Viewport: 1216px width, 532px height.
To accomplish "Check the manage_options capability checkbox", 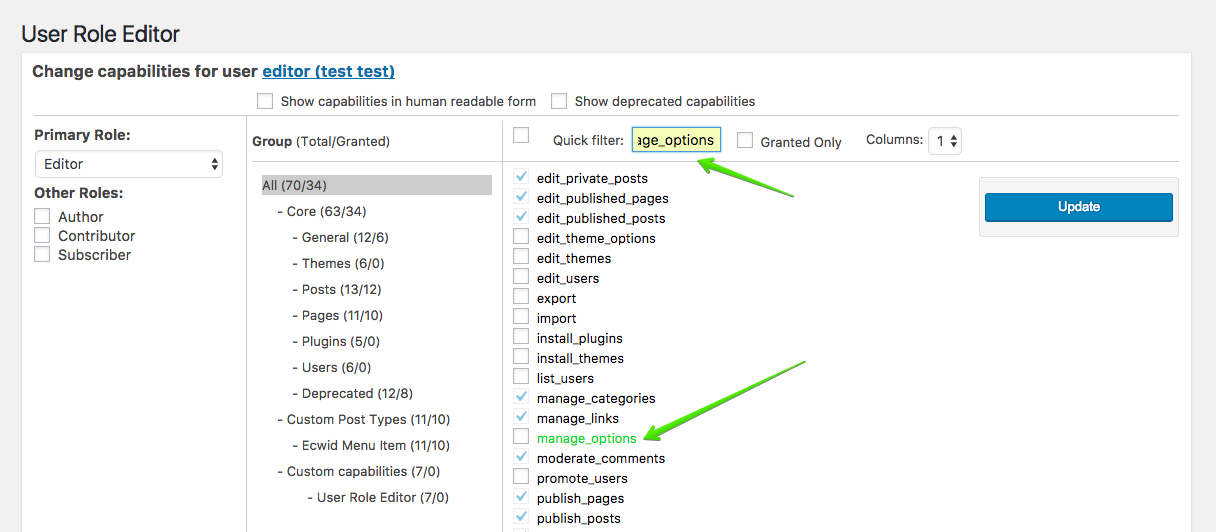I will pos(521,437).
